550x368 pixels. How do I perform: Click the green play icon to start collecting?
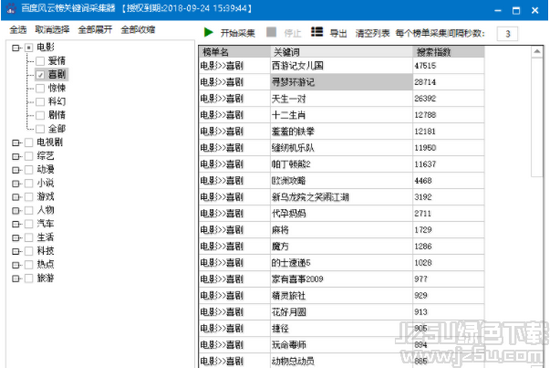(208, 33)
